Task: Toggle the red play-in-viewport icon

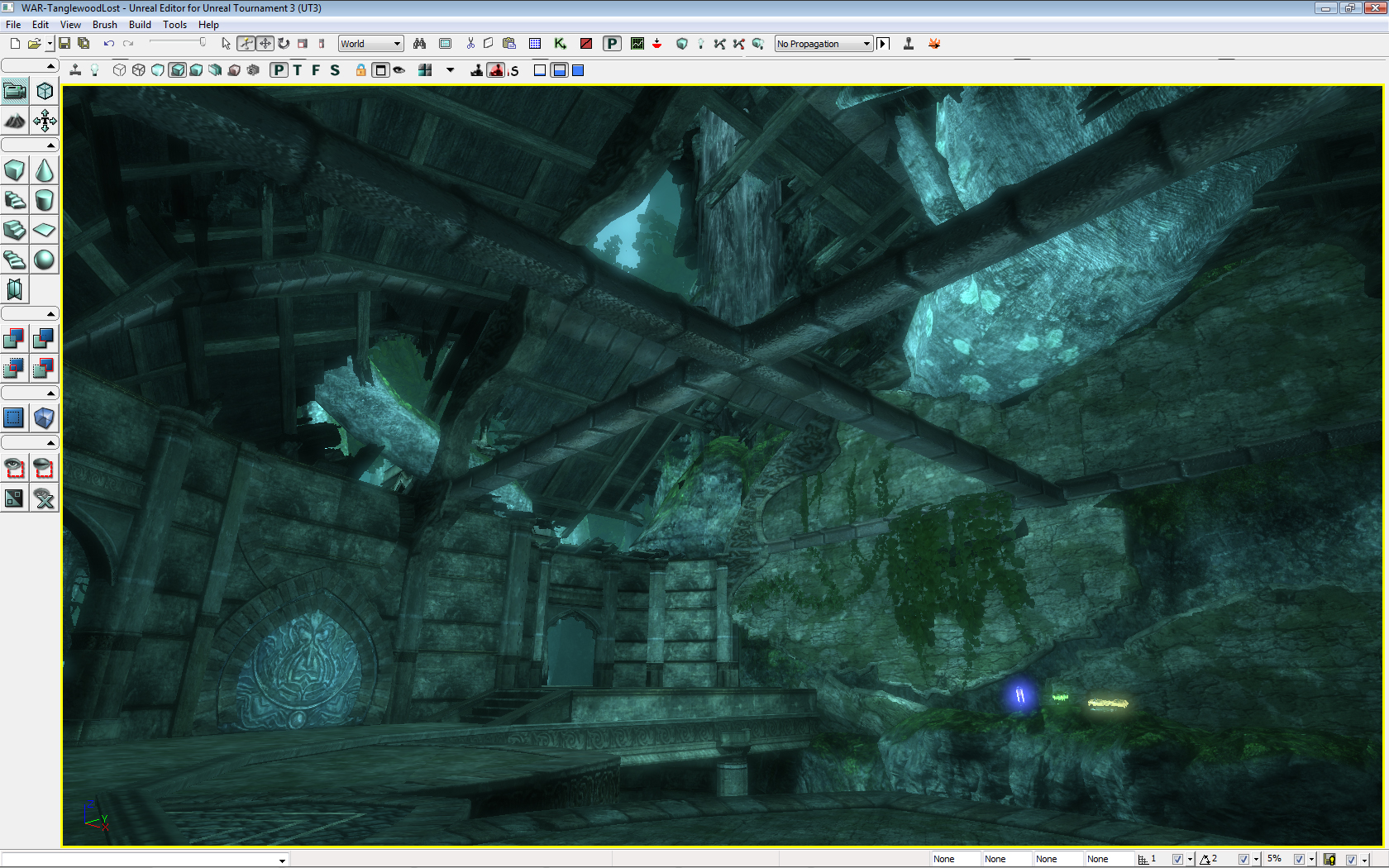Action: 496,70
